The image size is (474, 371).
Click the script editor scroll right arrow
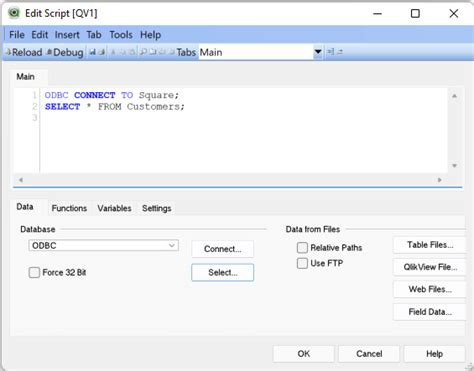(439, 180)
